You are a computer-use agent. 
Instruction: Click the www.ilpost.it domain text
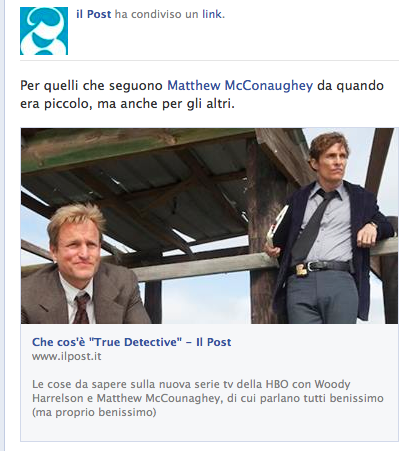67,356
